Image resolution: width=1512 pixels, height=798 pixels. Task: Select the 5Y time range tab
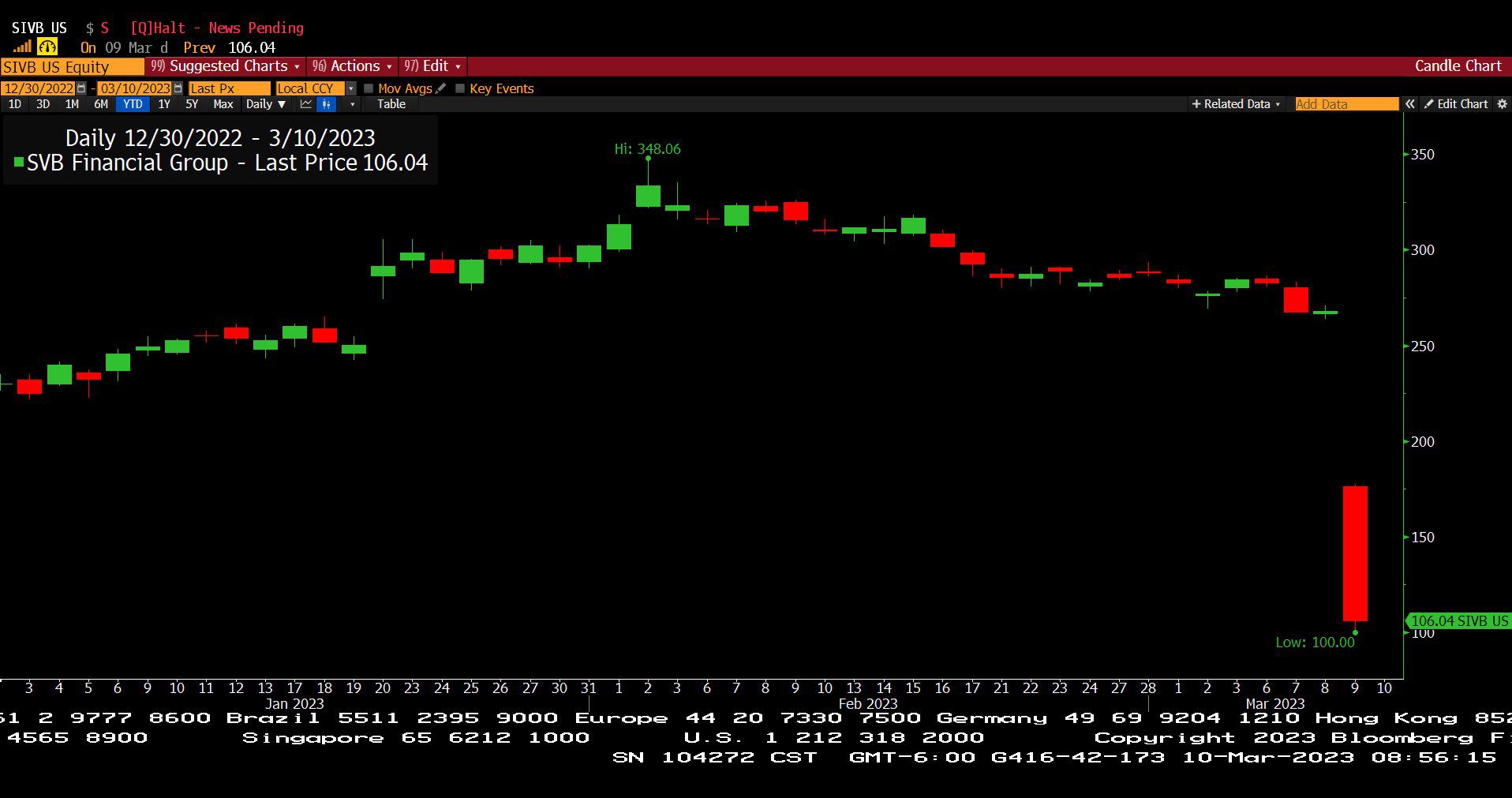(x=192, y=104)
